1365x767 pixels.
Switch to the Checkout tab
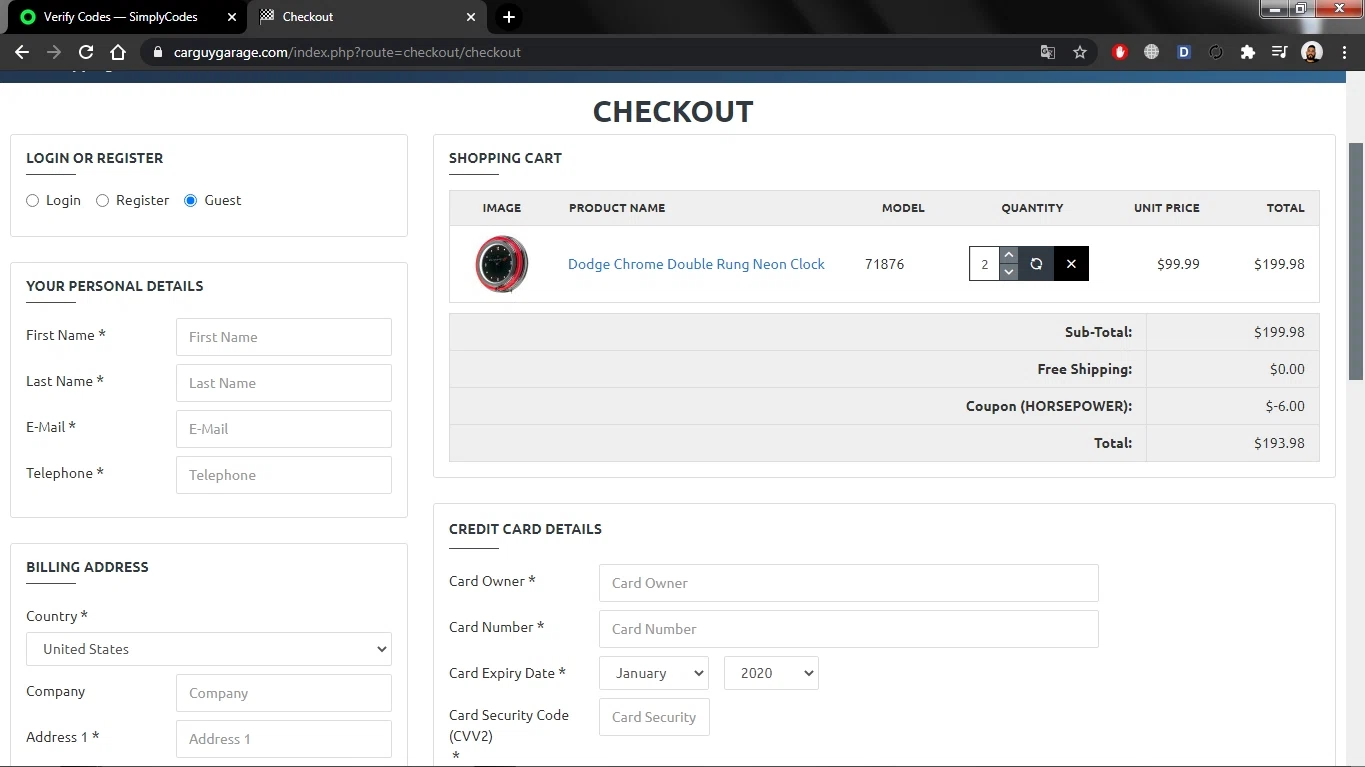click(365, 17)
